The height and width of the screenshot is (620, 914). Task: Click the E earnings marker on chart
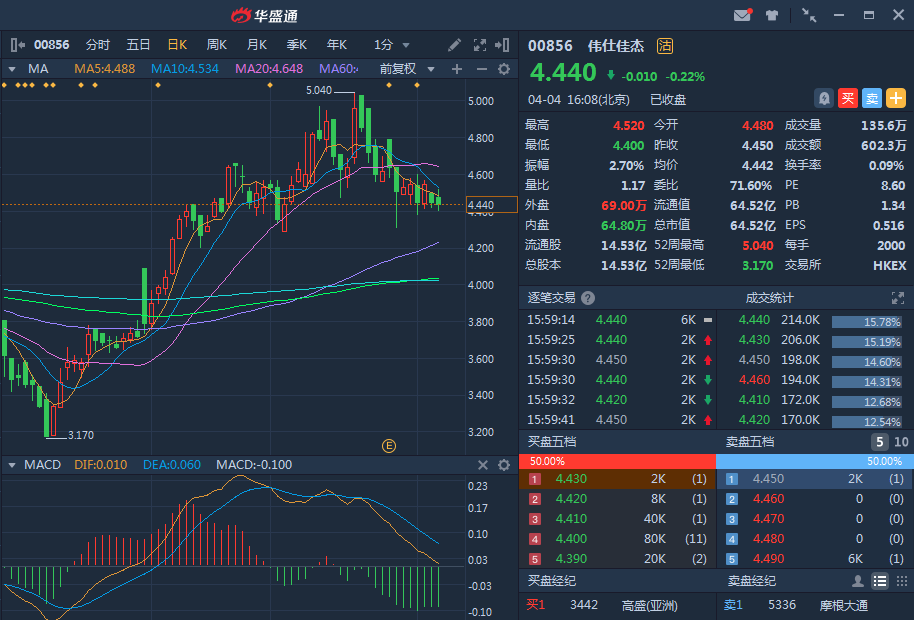tap(389, 445)
